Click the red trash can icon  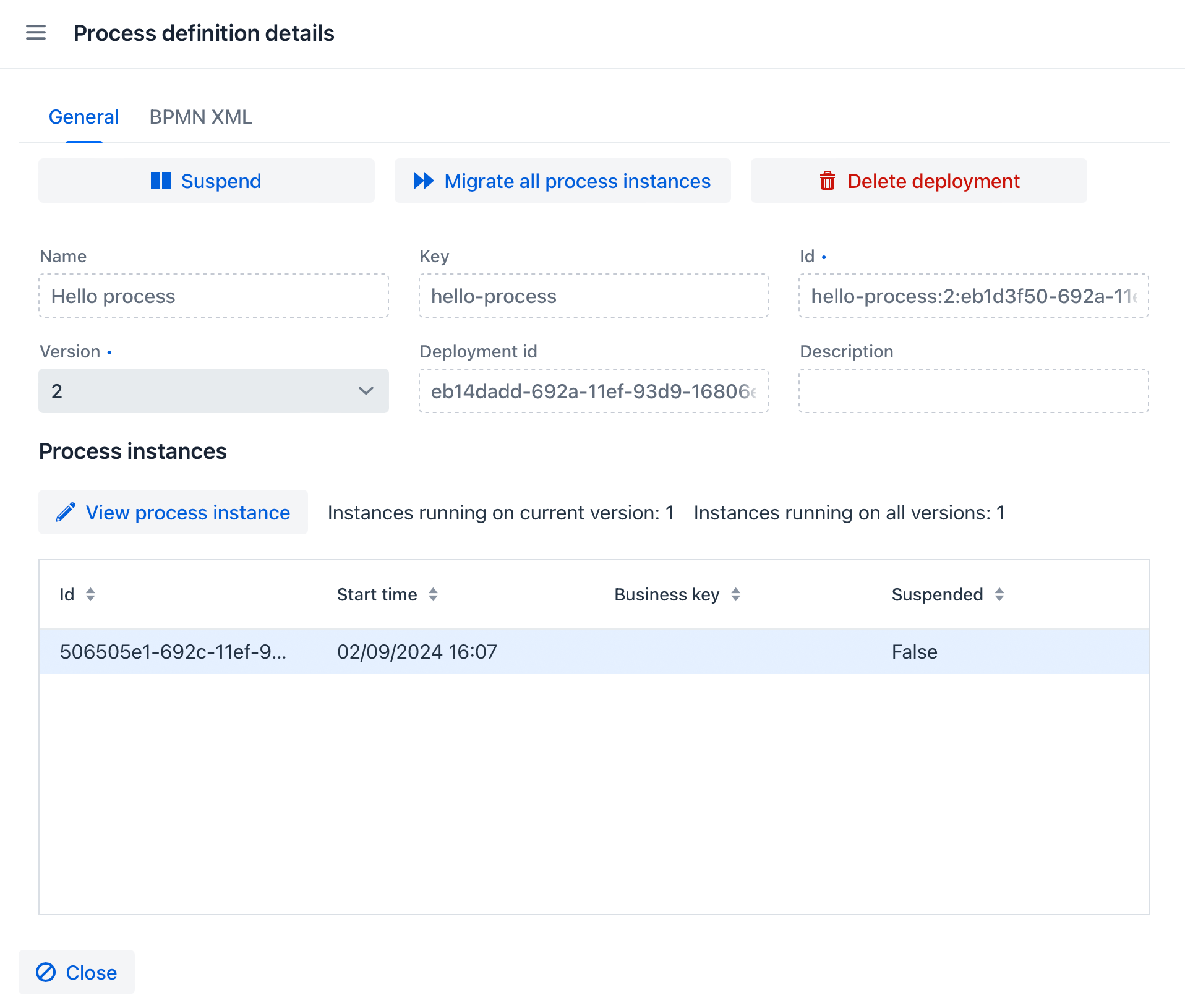827,181
